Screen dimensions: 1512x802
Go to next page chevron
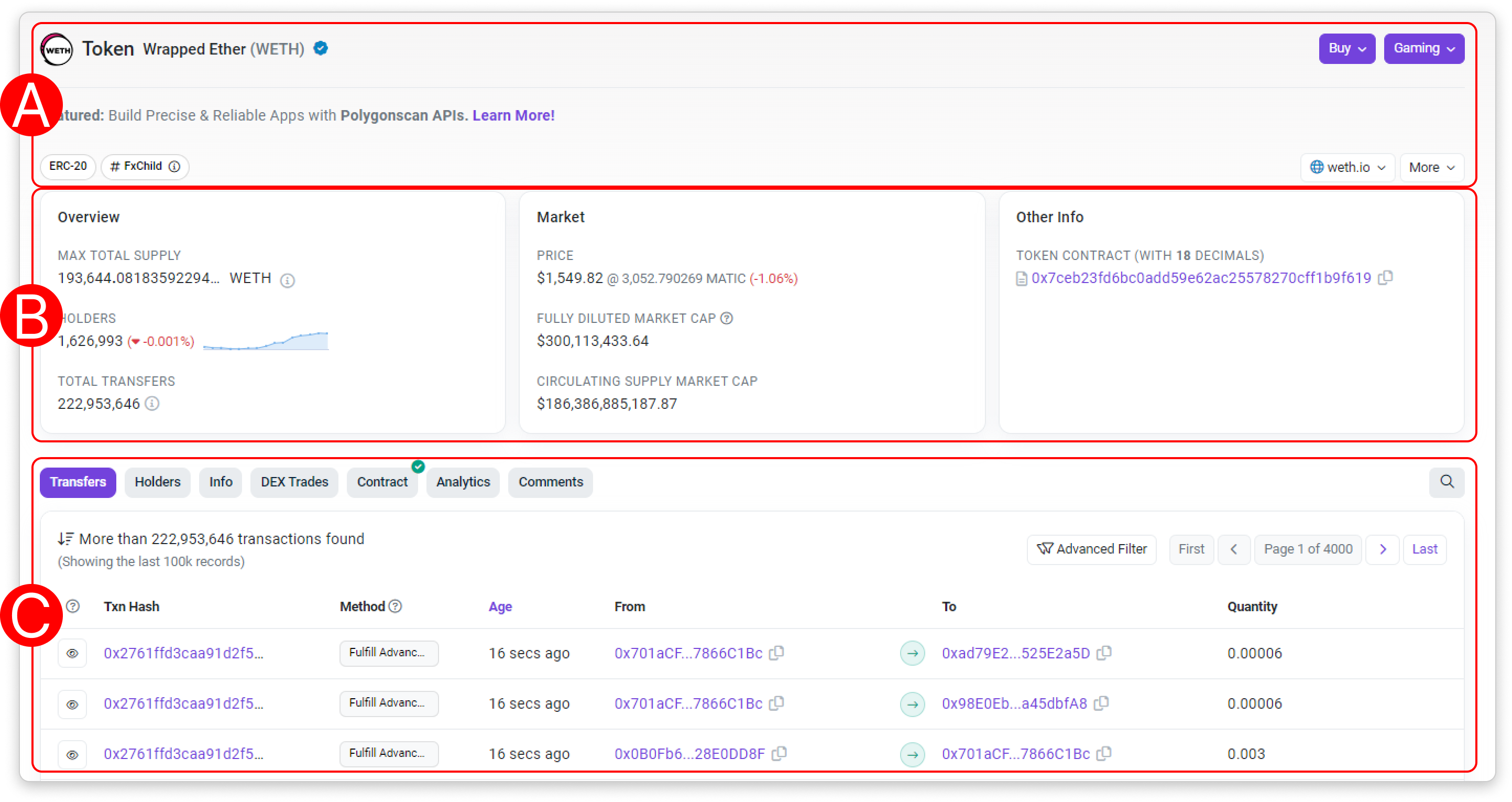[1382, 549]
